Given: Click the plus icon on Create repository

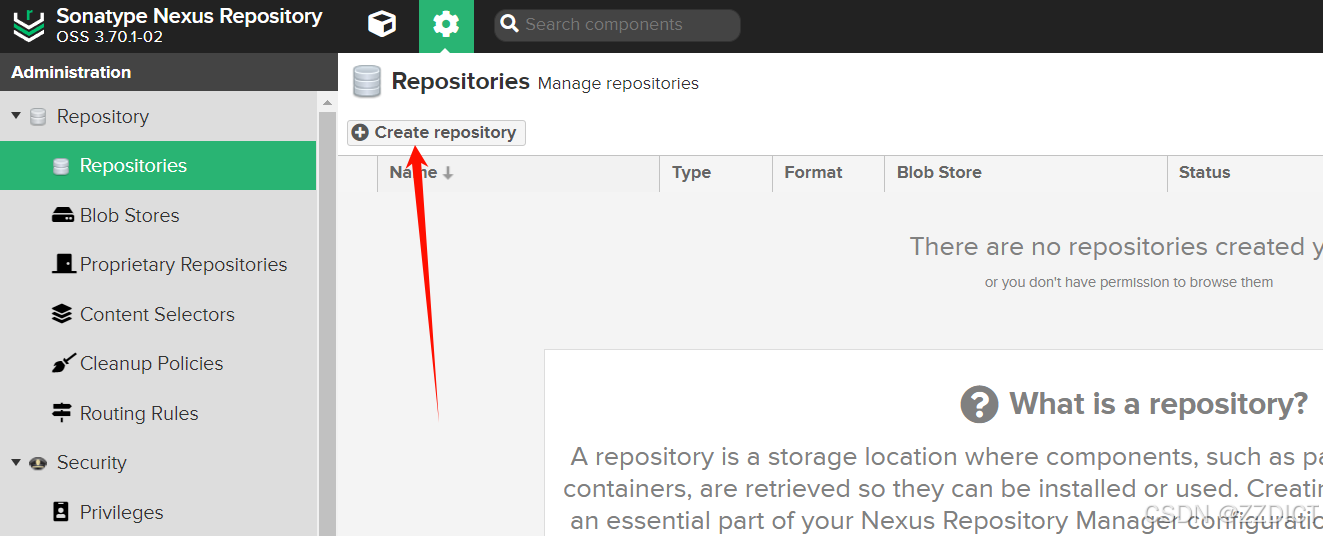Looking at the screenshot, I should [x=360, y=132].
